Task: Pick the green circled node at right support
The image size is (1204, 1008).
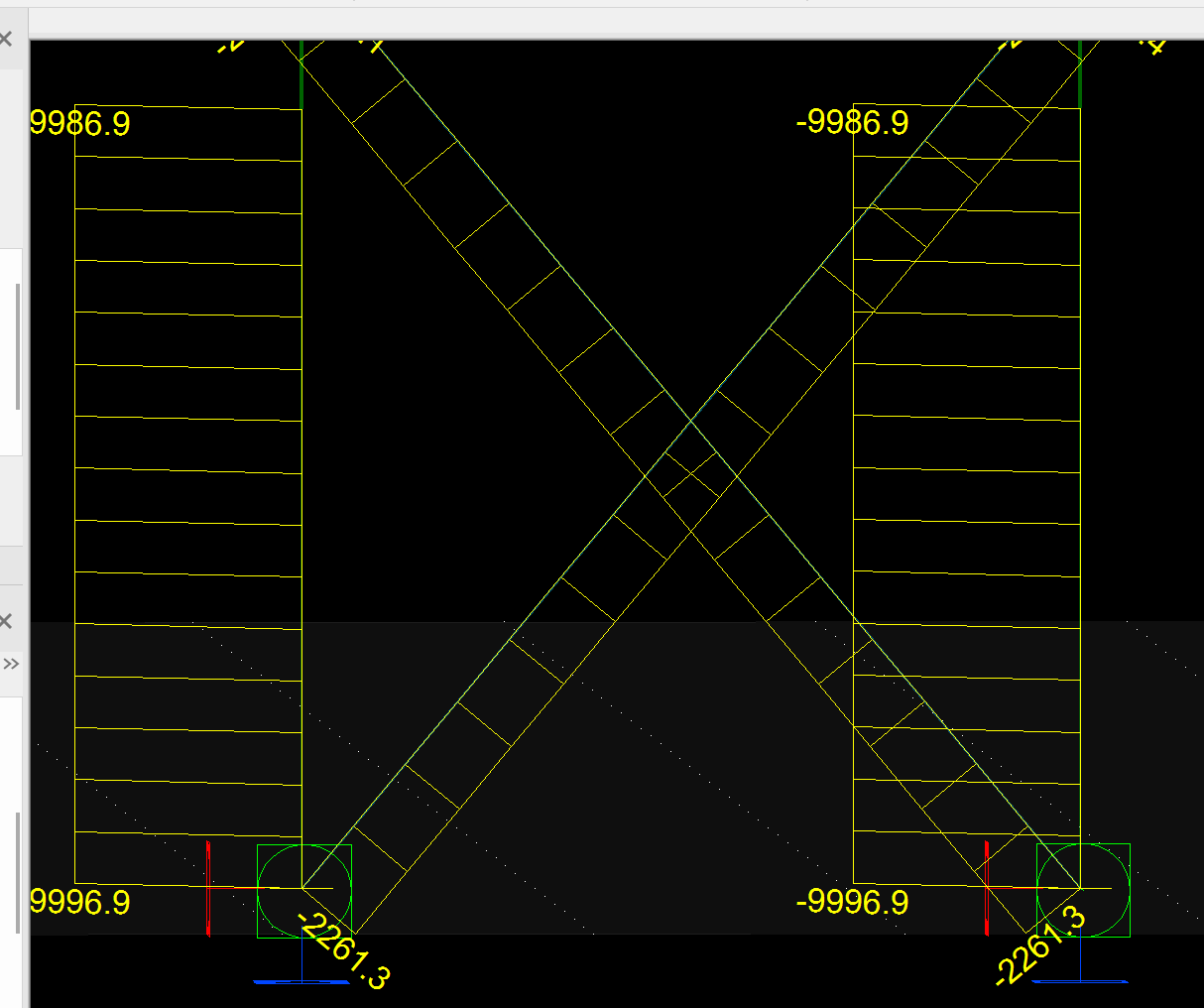Action: [x=1083, y=890]
